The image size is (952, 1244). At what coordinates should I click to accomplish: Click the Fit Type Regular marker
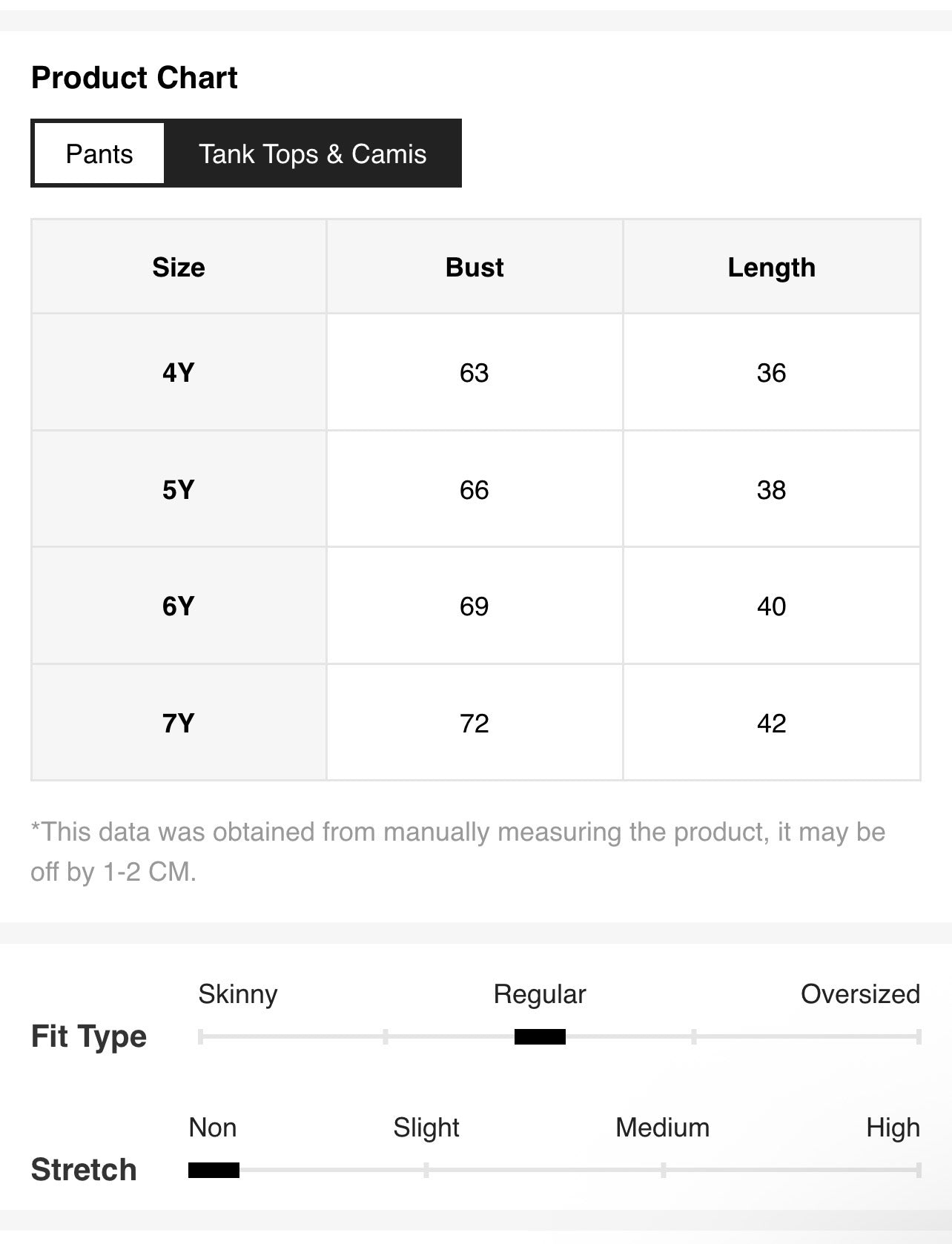[540, 1036]
